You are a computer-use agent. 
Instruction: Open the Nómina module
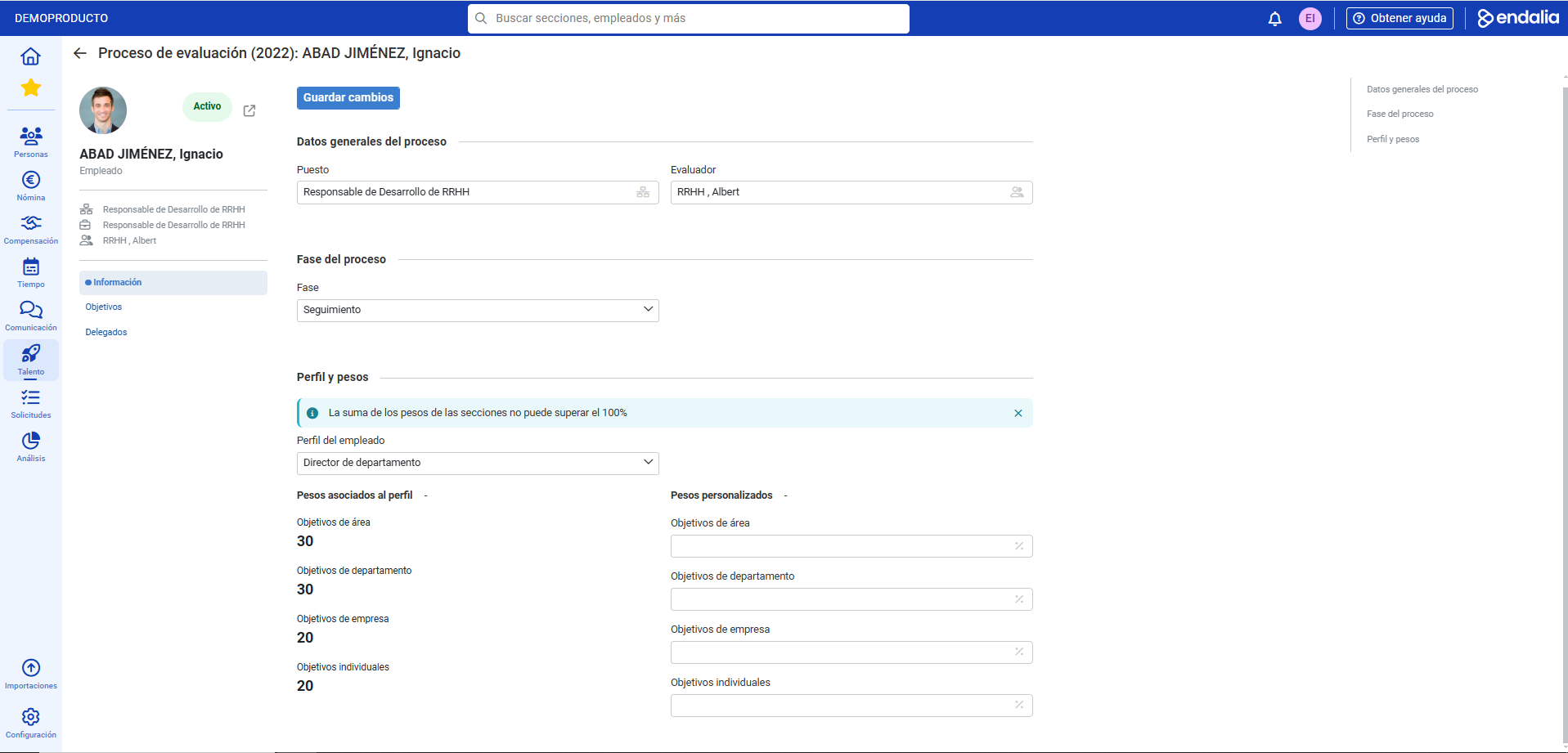click(30, 186)
